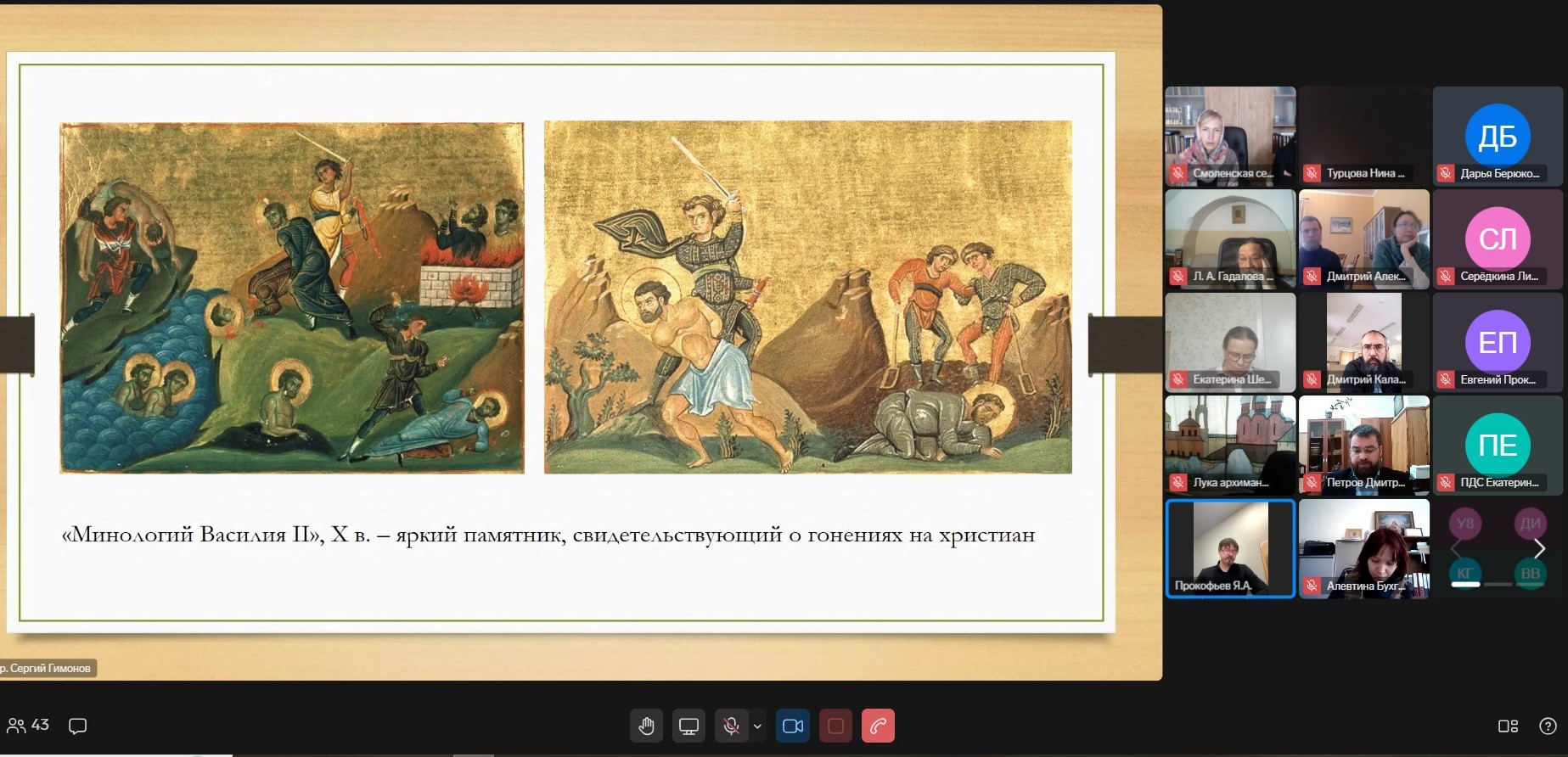Viewport: 1568px width, 757px height.
Task: Start screen sharing with monitor icon
Action: (688, 726)
